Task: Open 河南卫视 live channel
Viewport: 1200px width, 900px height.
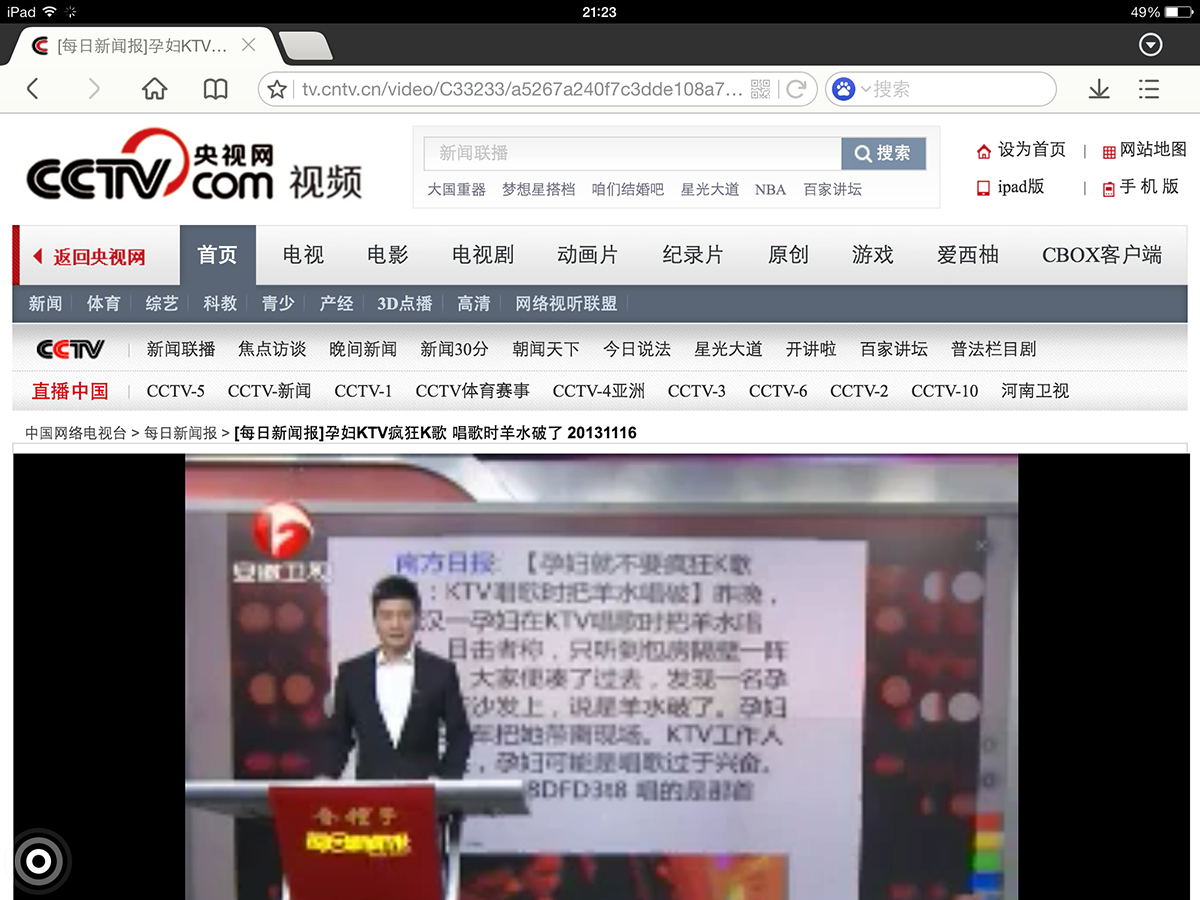Action: click(1035, 391)
